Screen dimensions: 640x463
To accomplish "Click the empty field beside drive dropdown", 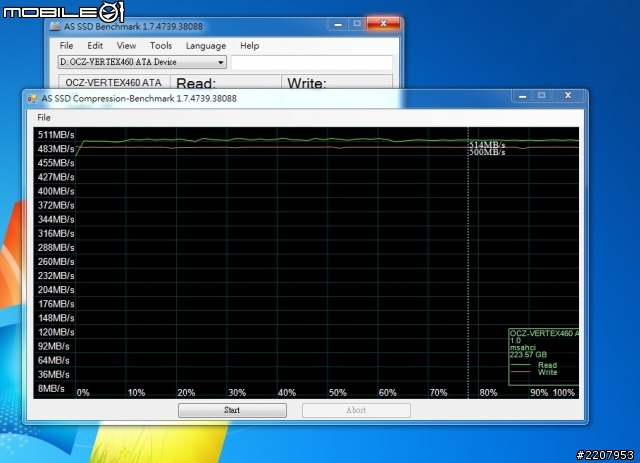I will click(312, 62).
